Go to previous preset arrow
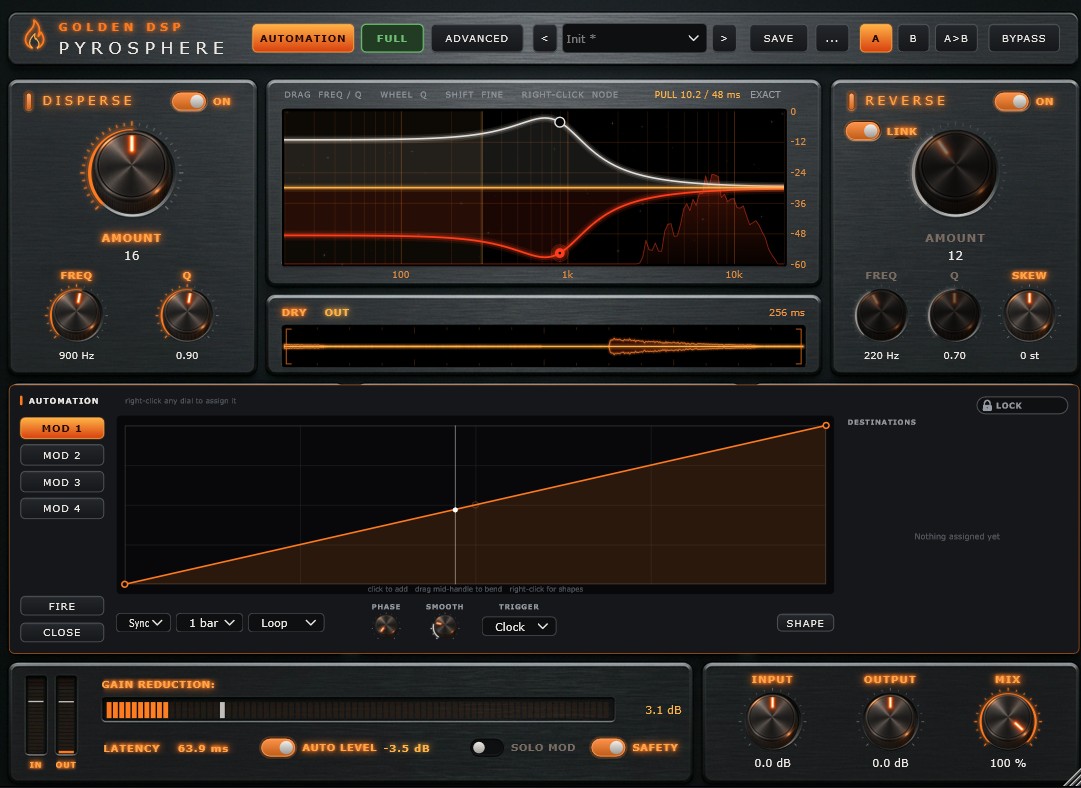1081x788 pixels. point(545,39)
